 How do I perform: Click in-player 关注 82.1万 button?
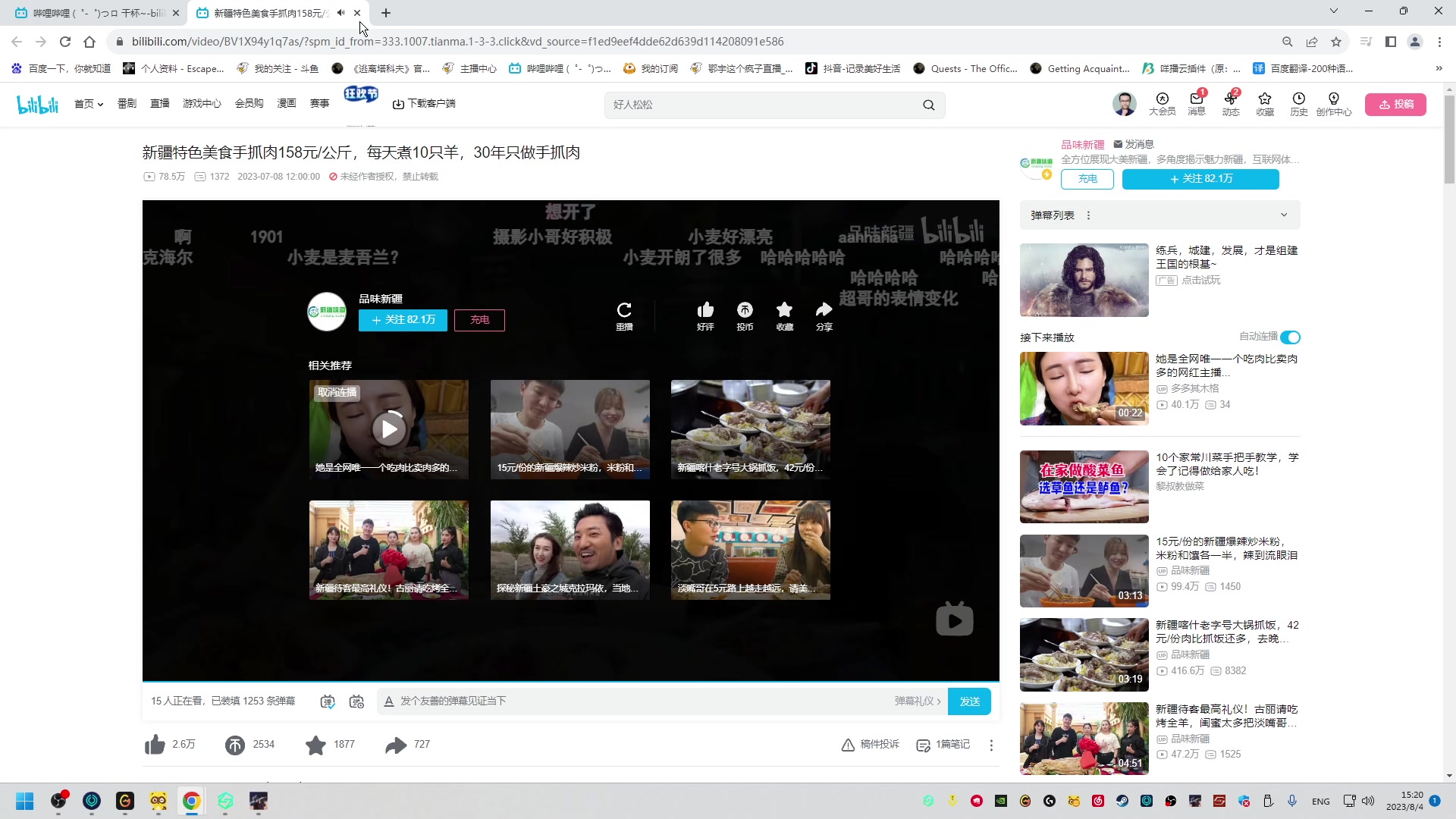click(x=403, y=320)
